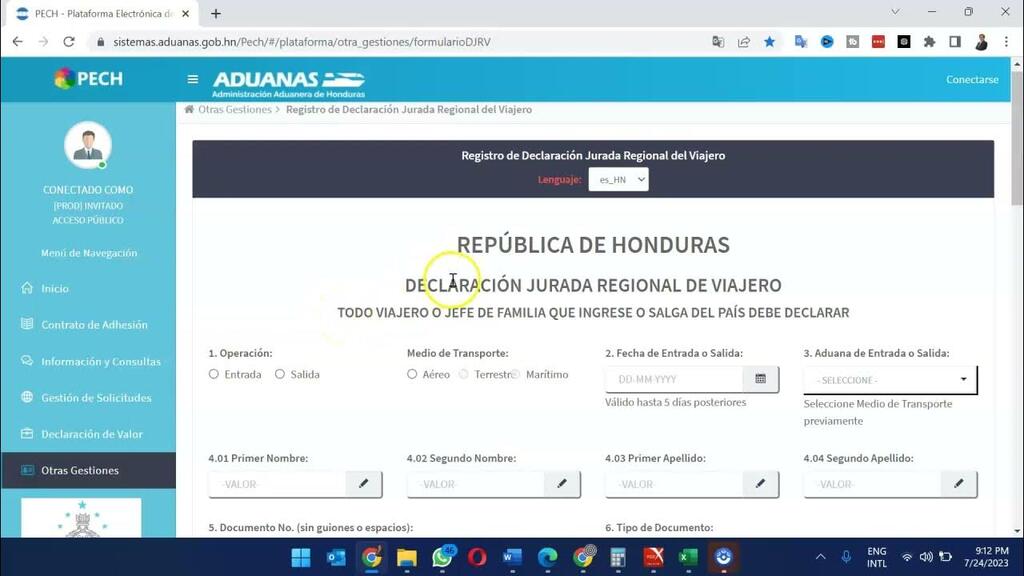Open Gestión de Solicitudes in the sidebar
Viewport: 1024px width, 576px height.
[x=96, y=398]
